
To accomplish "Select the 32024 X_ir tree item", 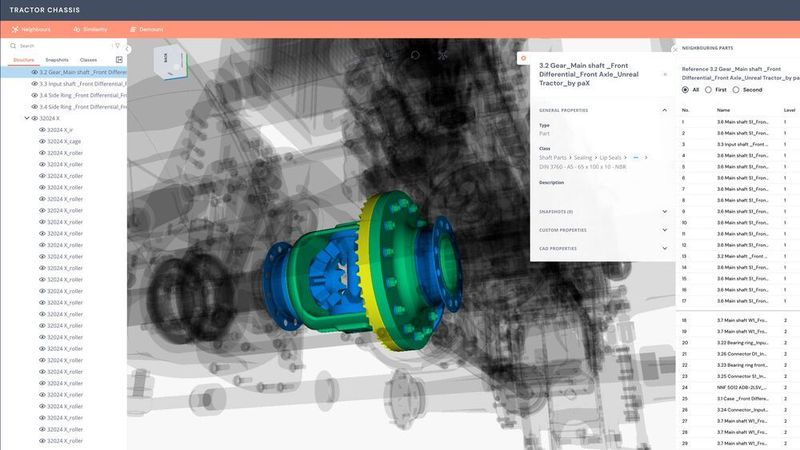I will coord(60,130).
